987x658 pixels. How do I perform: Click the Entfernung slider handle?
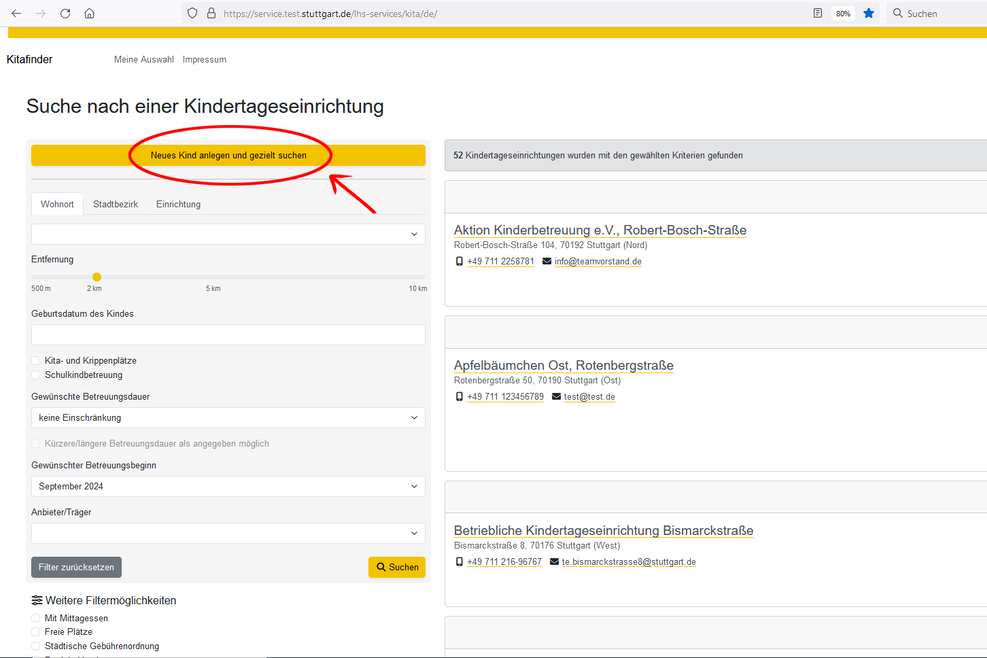pyautogui.click(x=97, y=277)
